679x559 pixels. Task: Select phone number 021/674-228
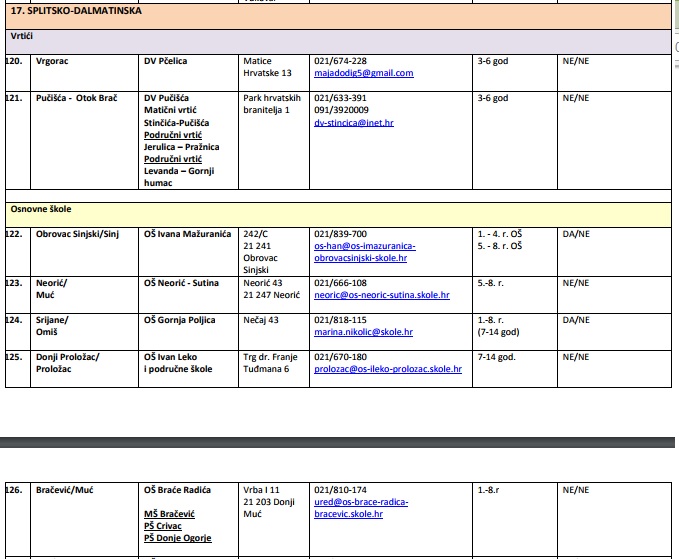click(x=340, y=61)
